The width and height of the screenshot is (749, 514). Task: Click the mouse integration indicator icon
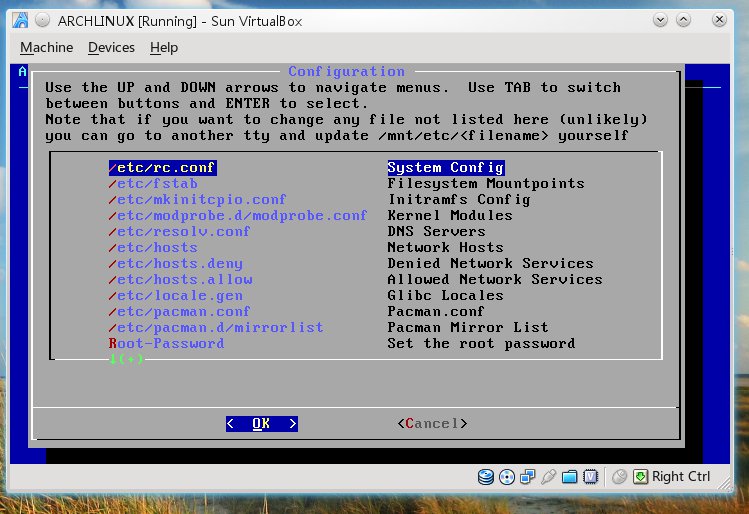(619, 476)
